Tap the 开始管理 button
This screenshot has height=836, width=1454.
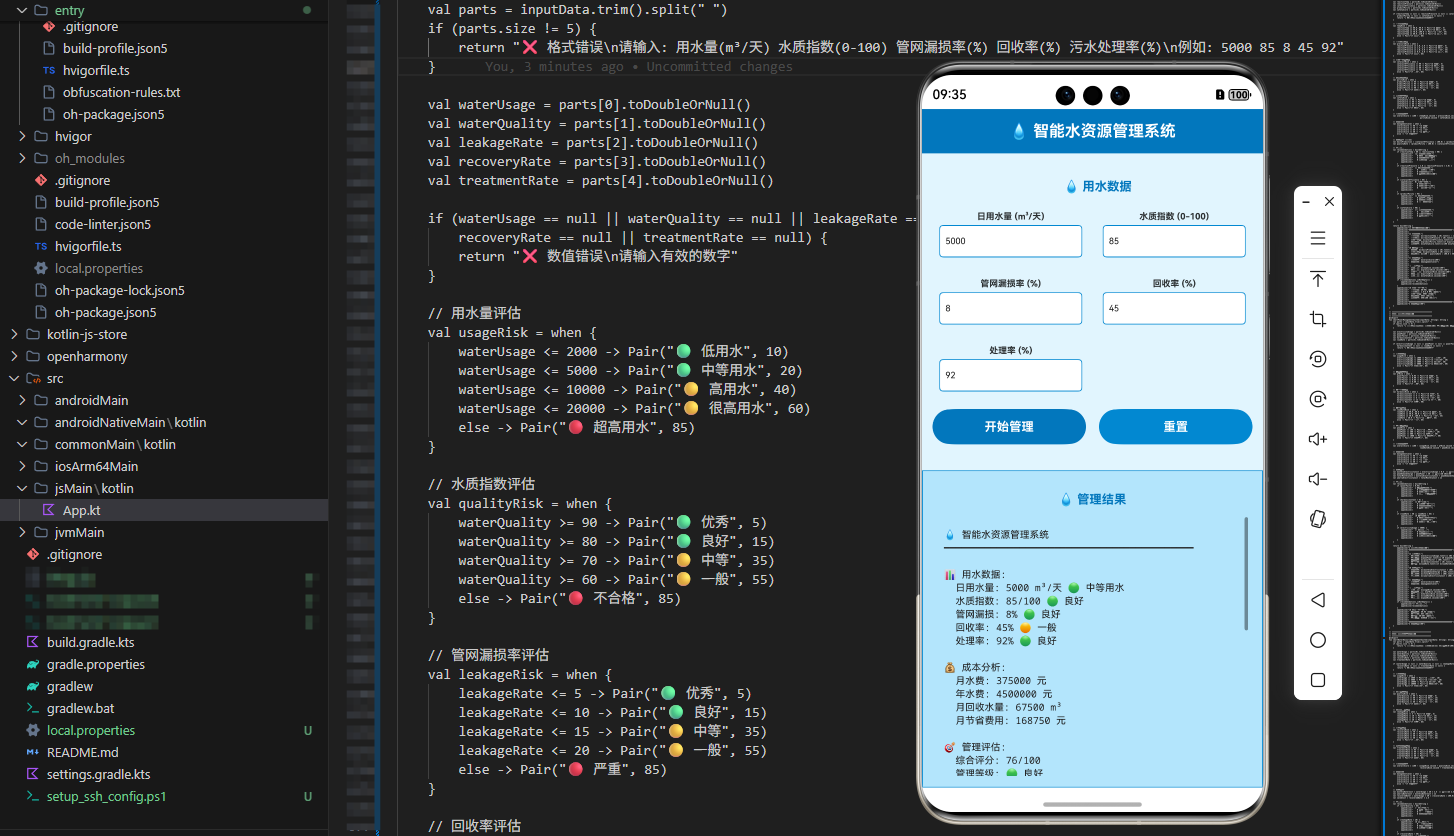click(x=1009, y=426)
